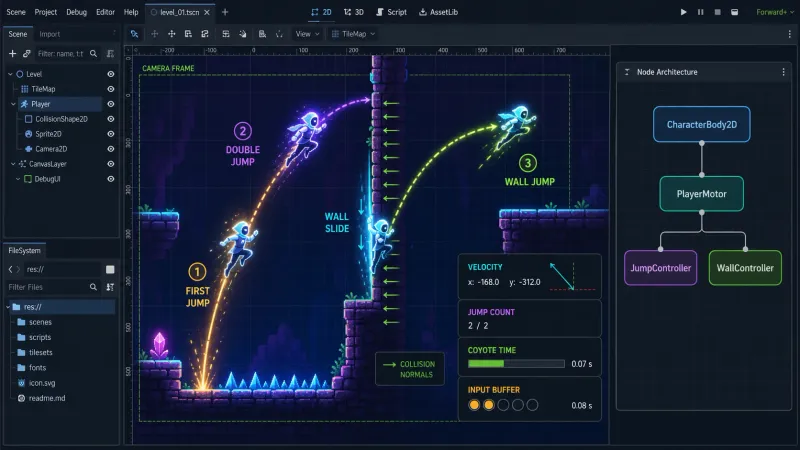Collapse the DebugUI node chevron
Screen dimensions: 800x450
pos(18,179)
